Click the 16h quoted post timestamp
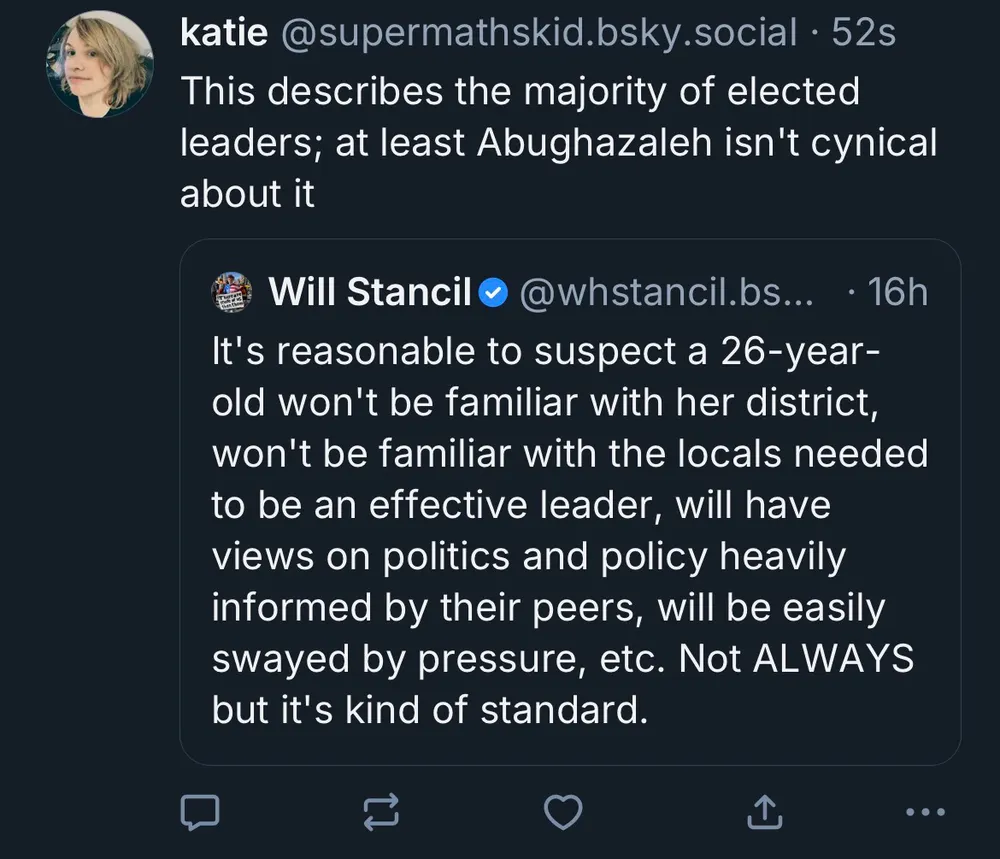 (x=898, y=292)
